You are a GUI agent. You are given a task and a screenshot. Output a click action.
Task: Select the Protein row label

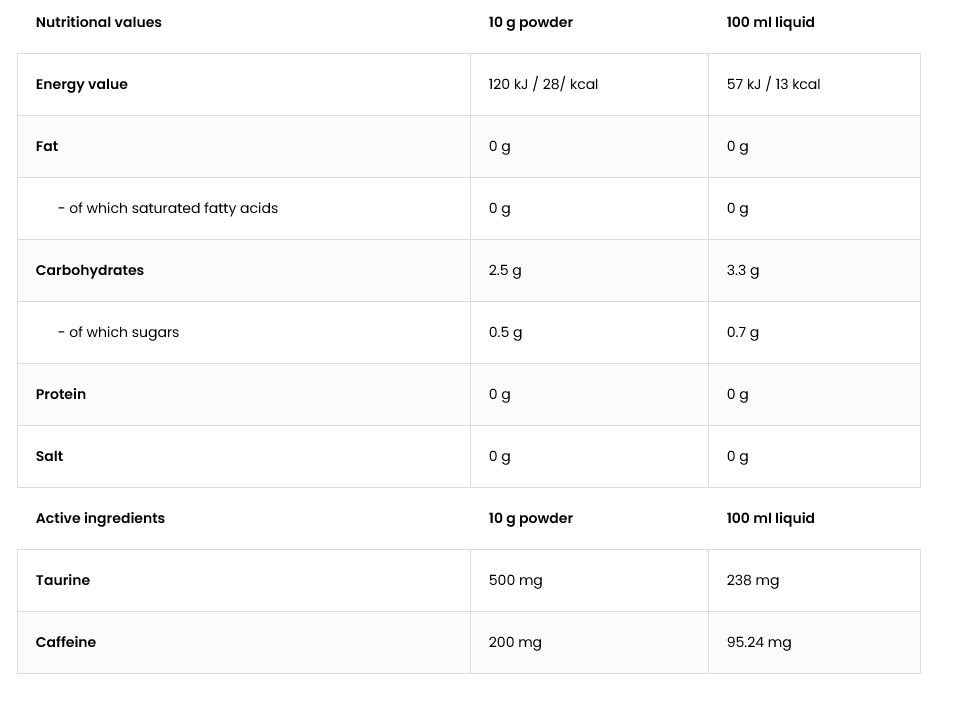click(x=60, y=394)
